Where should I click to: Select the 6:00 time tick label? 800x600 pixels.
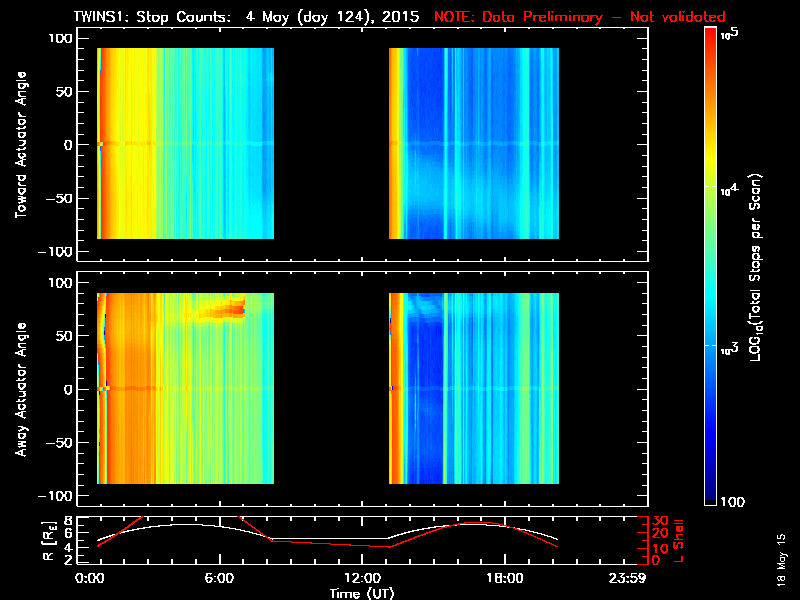pyautogui.click(x=220, y=578)
